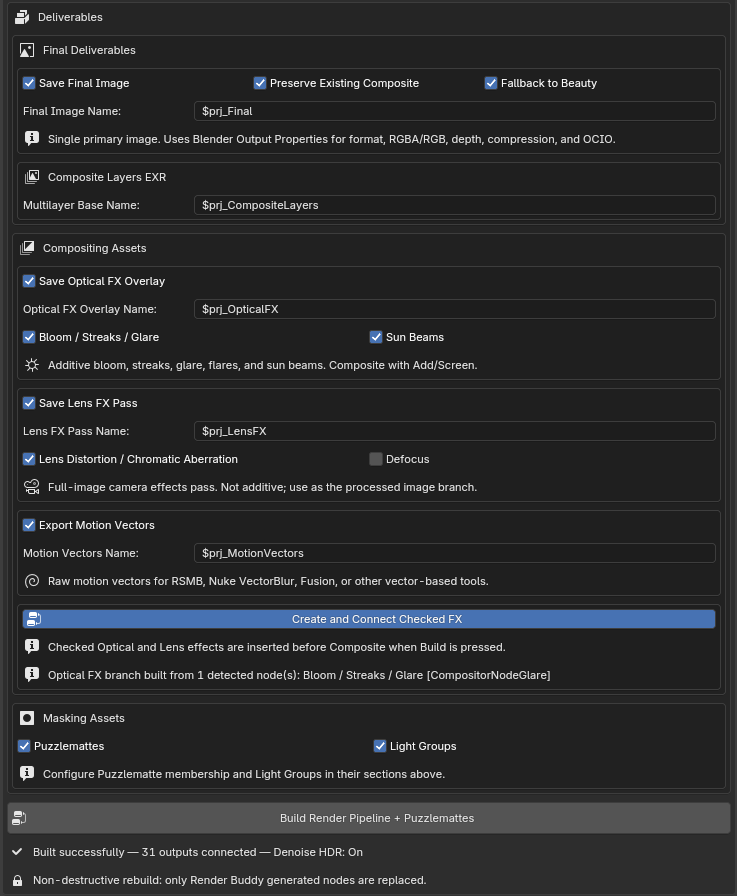Click the lock icon beside Non-destructive rebuild
The width and height of the screenshot is (737, 896).
coord(17,880)
